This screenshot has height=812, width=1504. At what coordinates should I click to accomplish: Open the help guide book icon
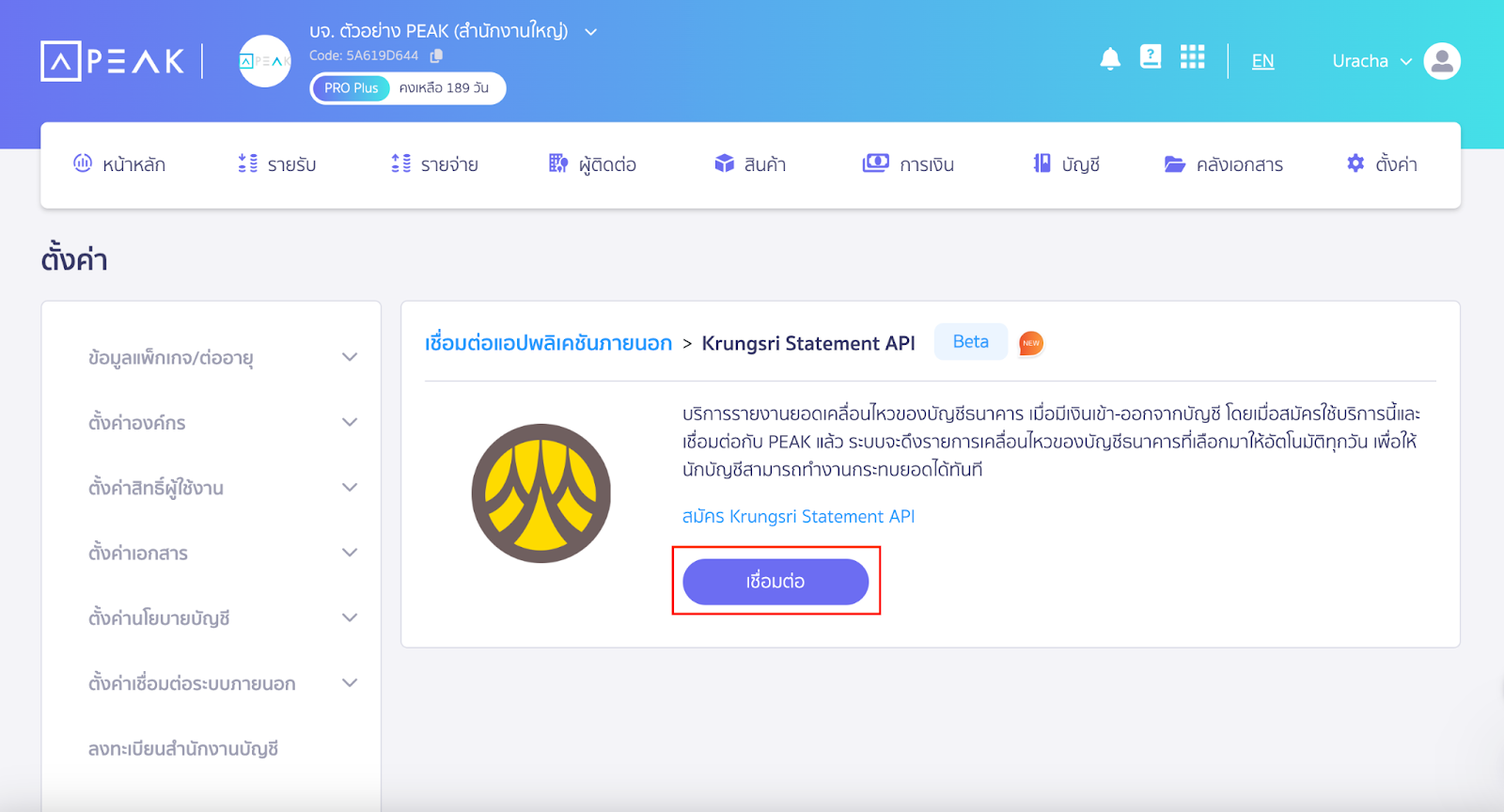pos(1151,57)
